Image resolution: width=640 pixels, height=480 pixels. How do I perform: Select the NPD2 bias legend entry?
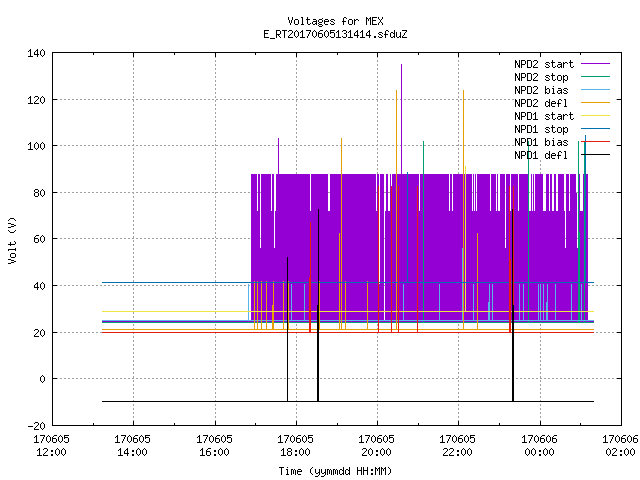point(541,90)
